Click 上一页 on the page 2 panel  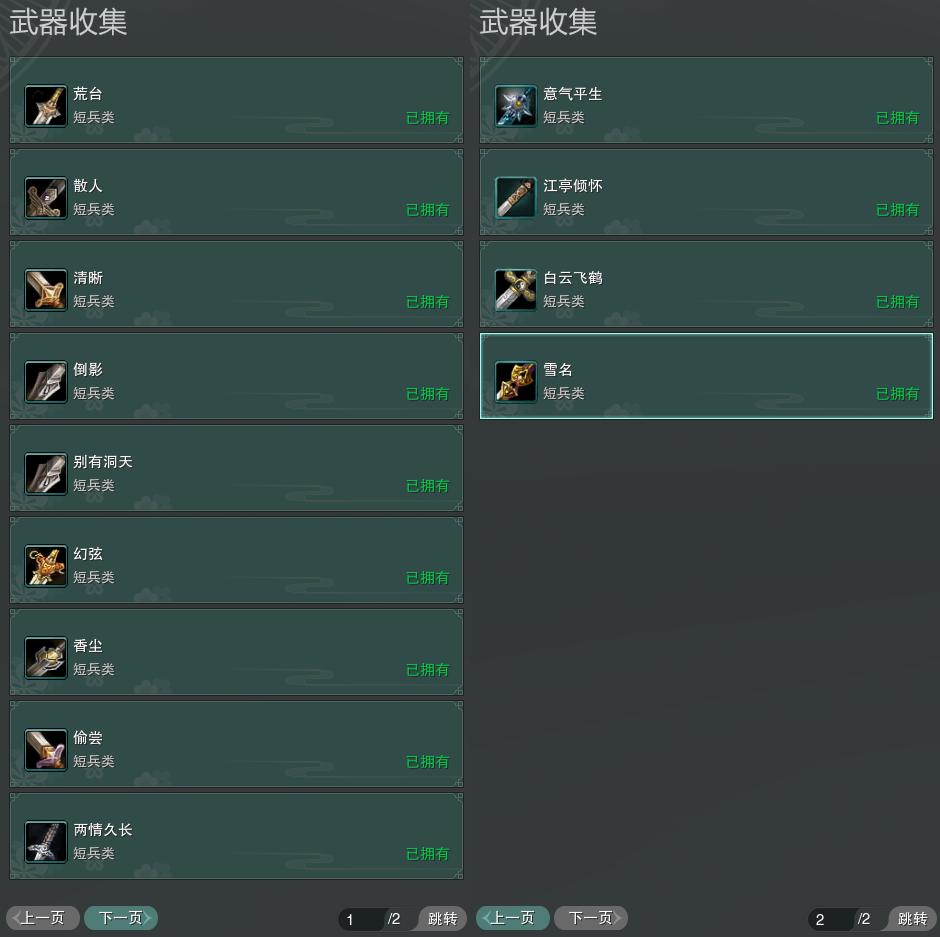[x=513, y=918]
